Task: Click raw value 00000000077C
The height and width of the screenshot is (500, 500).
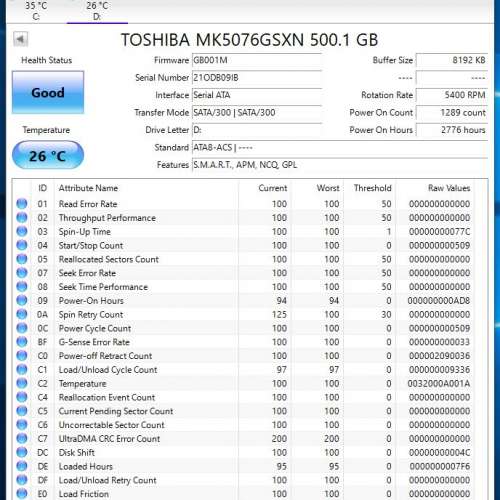Action: pyautogui.click(x=439, y=231)
